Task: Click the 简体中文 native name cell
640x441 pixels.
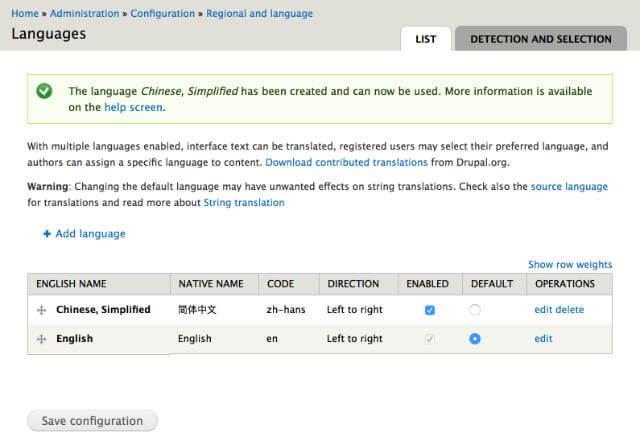Action: click(197, 310)
